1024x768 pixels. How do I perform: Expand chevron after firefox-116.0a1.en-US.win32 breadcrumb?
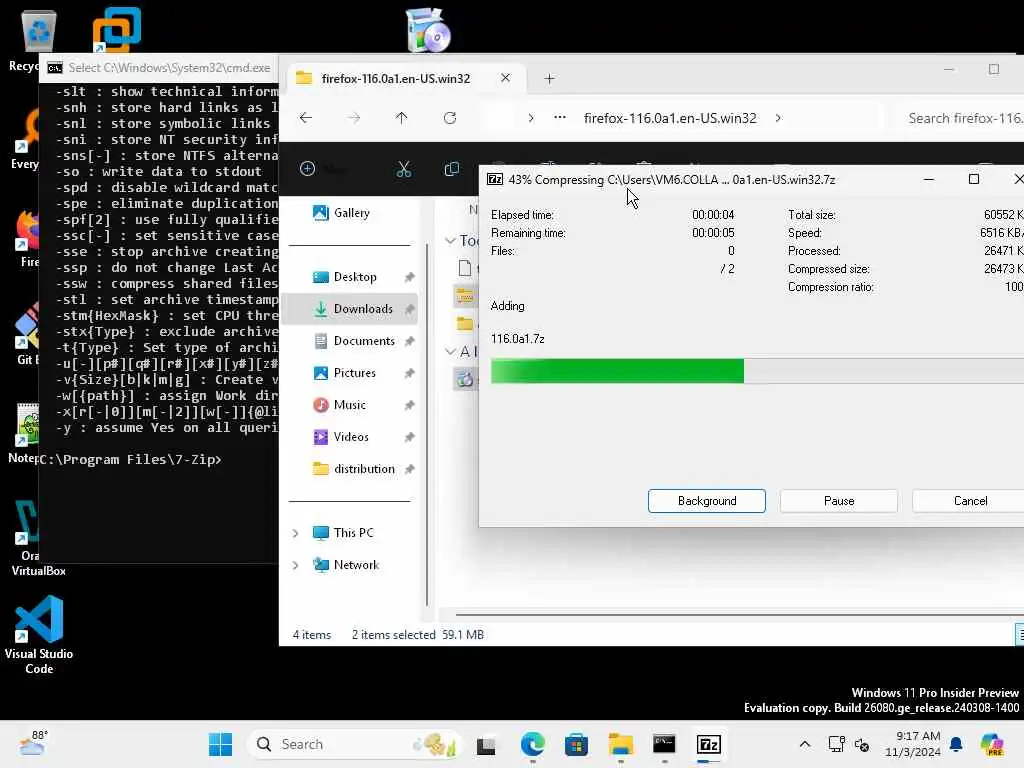778,118
